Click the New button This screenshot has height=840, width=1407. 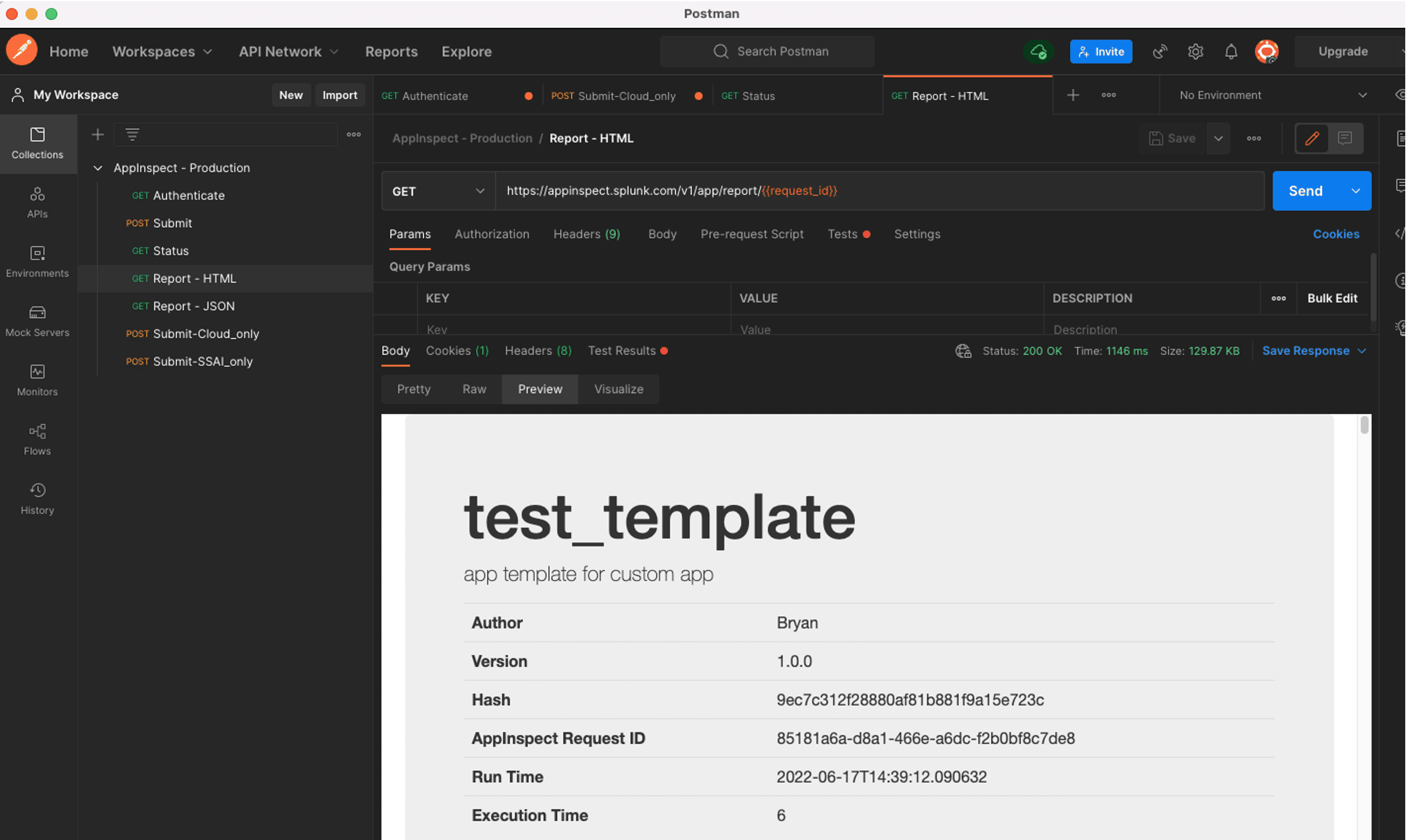(x=290, y=95)
